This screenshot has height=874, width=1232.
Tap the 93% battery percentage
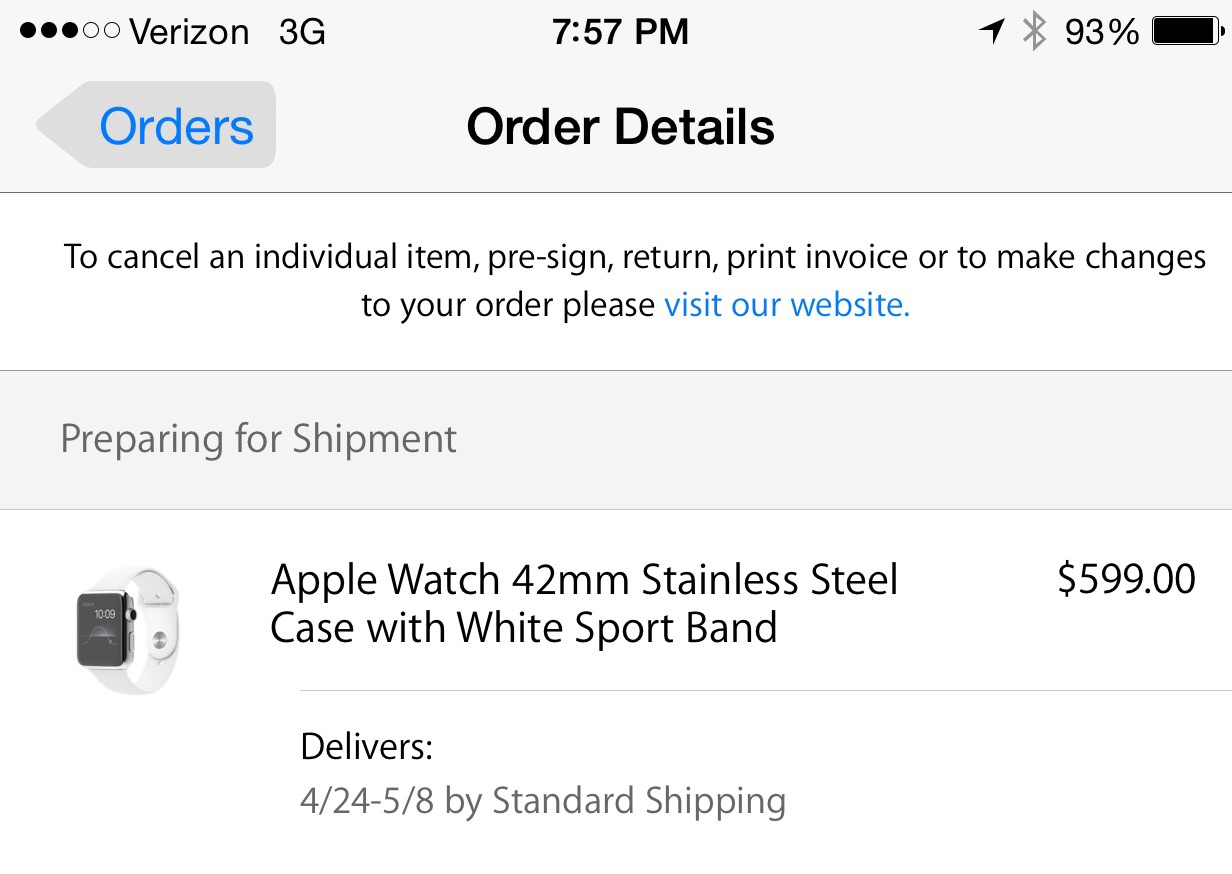pyautogui.click(x=1101, y=32)
